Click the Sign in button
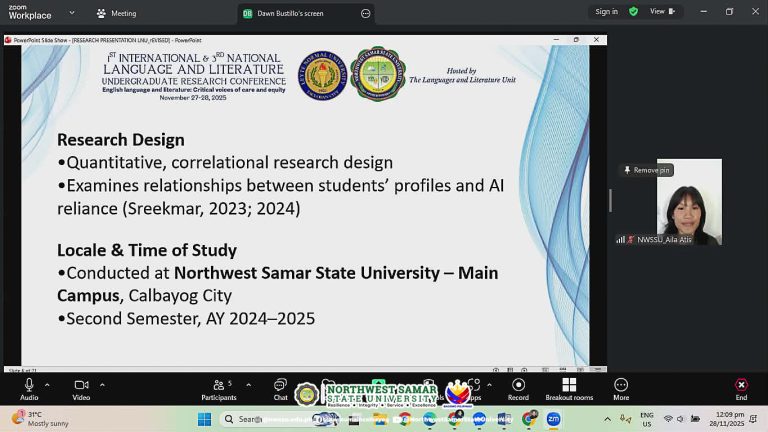 pyautogui.click(x=606, y=11)
